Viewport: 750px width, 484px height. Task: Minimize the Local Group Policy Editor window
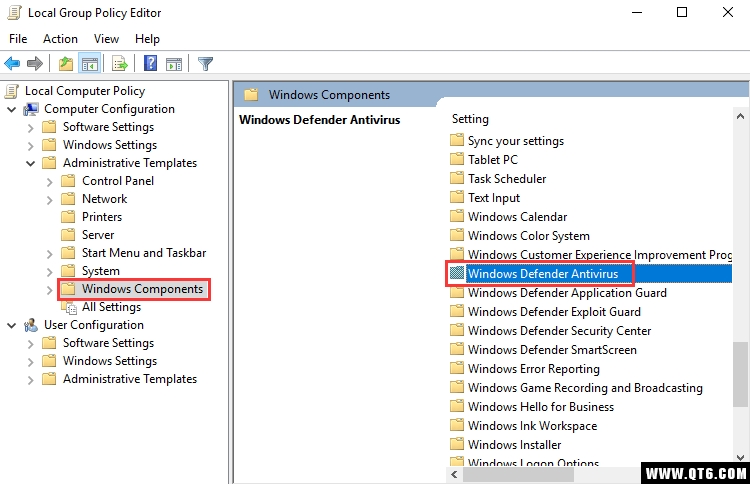(x=637, y=12)
